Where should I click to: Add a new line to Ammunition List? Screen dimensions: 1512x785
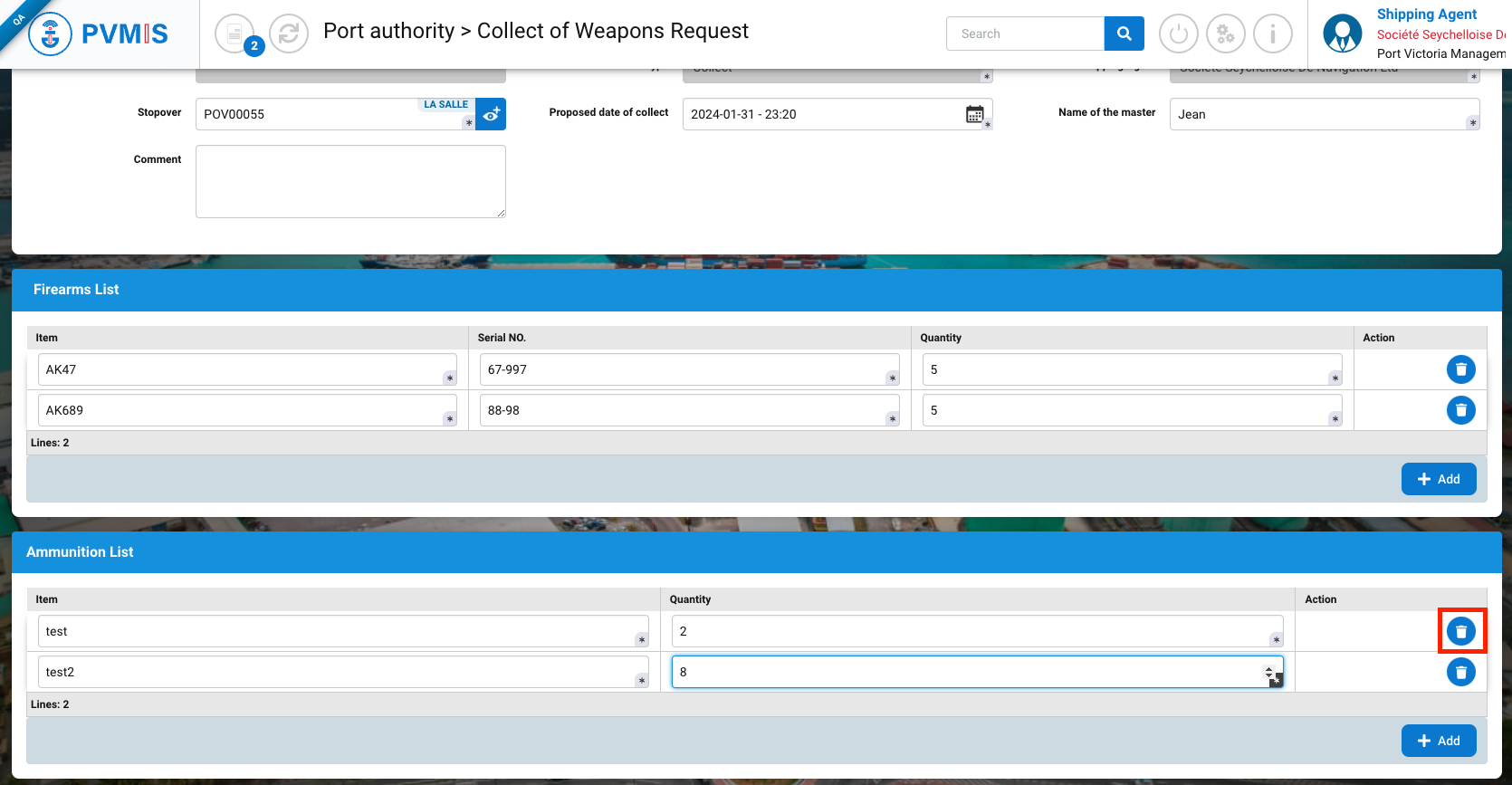[x=1438, y=741]
